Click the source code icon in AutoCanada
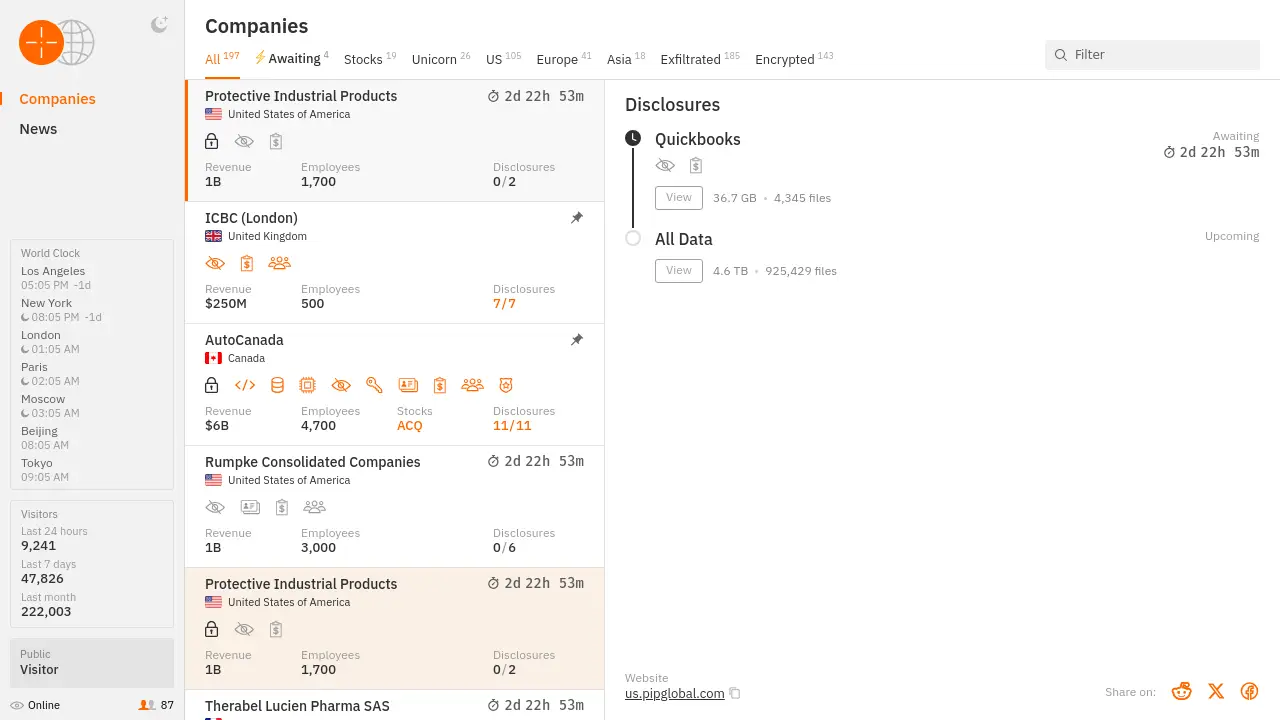 tap(245, 385)
